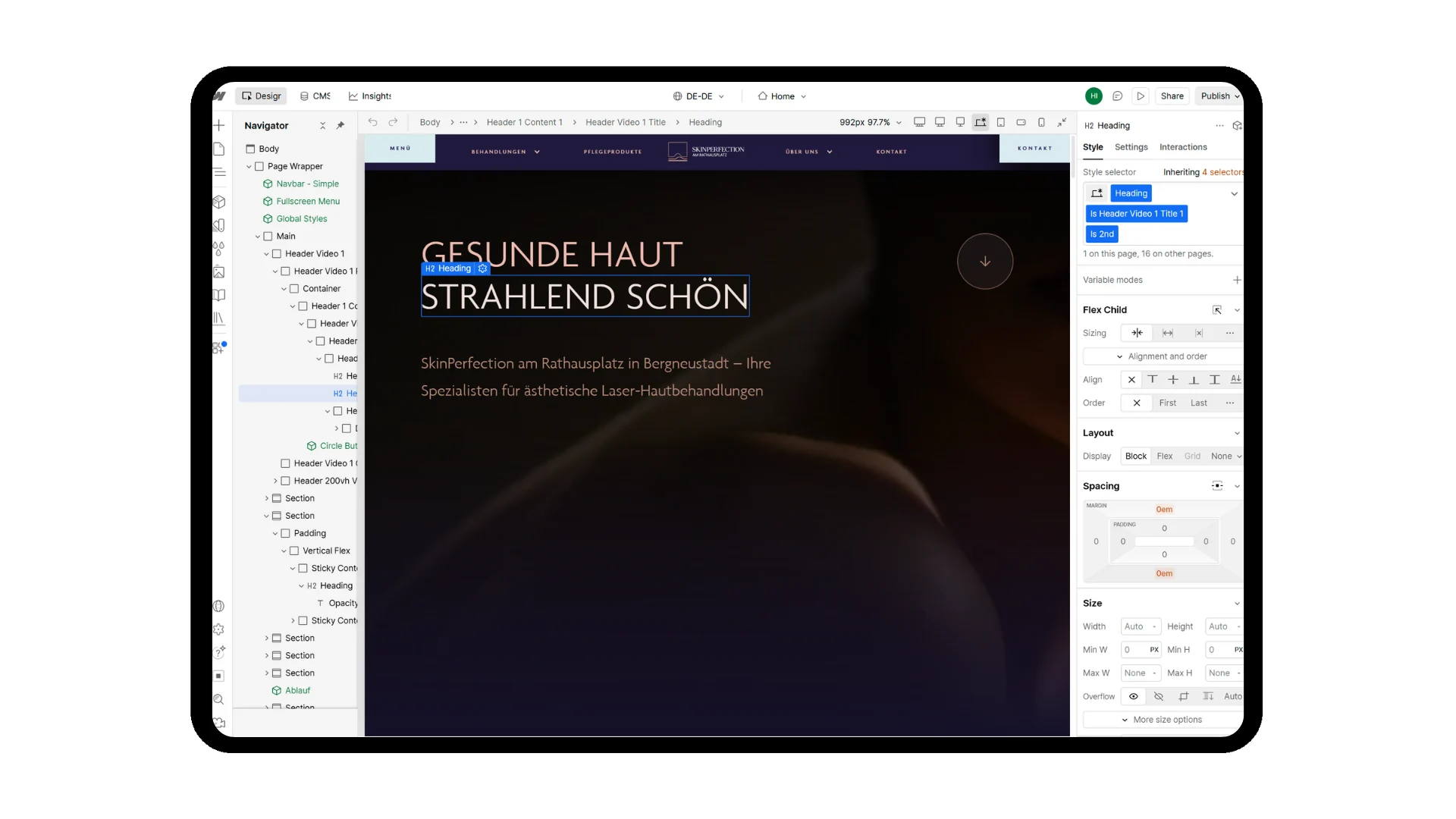Open the search magnifier icon in sidebar
Screen dimensions: 1456x819
(219, 699)
